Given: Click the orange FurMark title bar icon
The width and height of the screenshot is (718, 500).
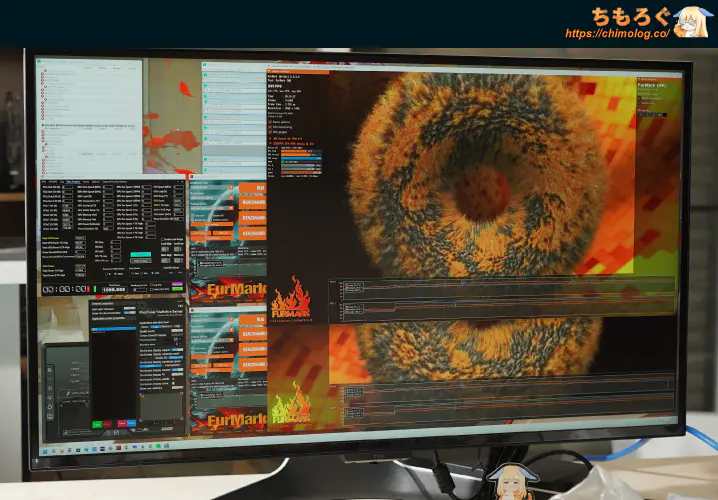Looking at the screenshot, I should coord(271,73).
